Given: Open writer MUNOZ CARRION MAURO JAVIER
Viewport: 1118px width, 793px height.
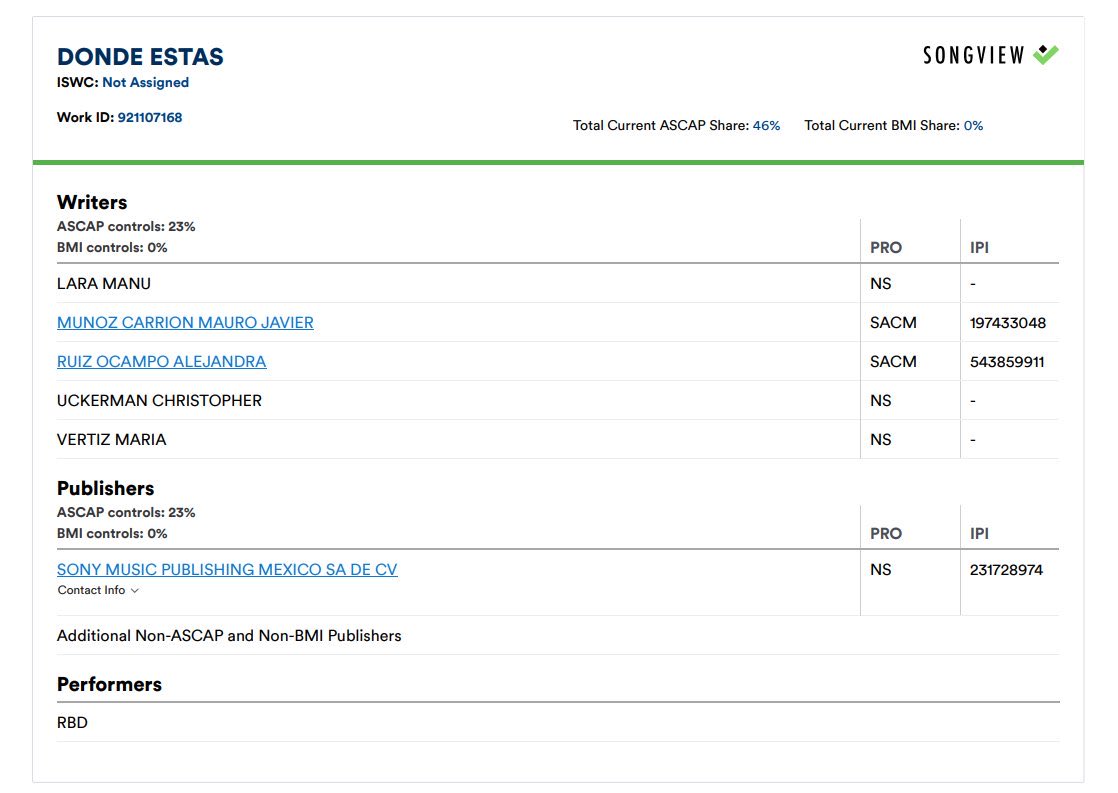Looking at the screenshot, I should [x=184, y=322].
